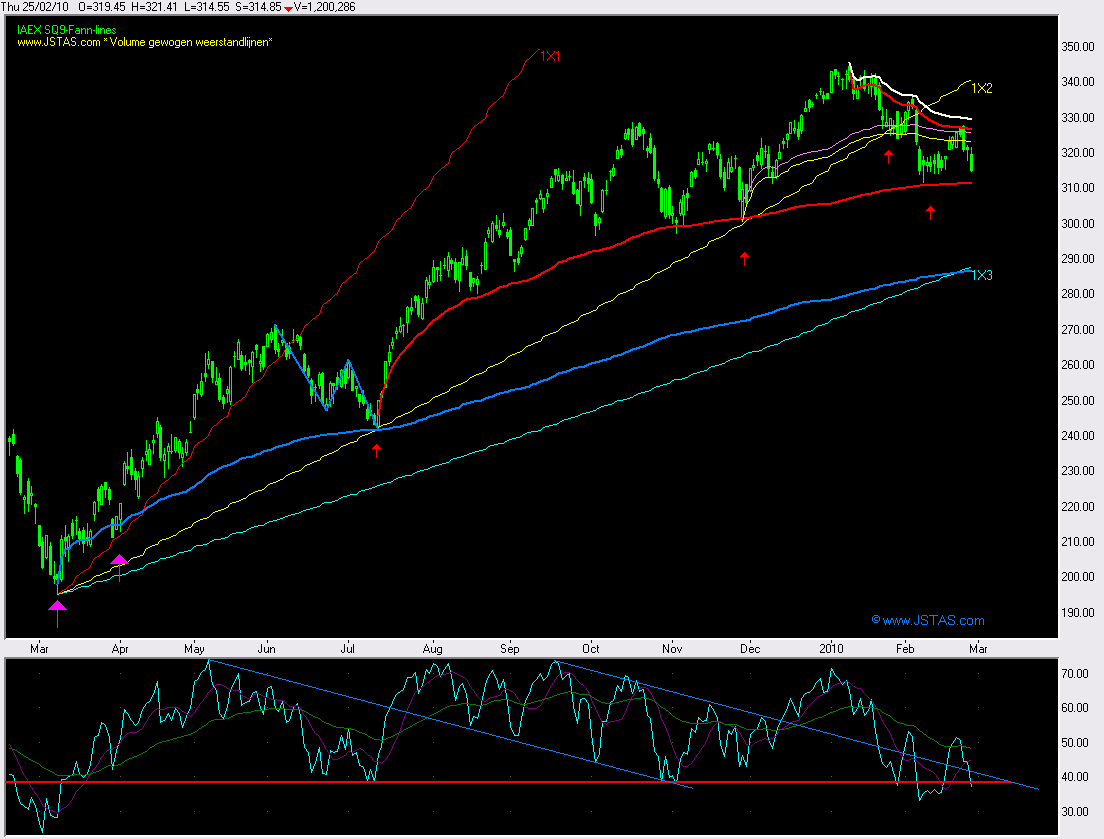This screenshot has width=1104, height=839.
Task: Click the small magenta triangle near April
Action: coord(119,560)
